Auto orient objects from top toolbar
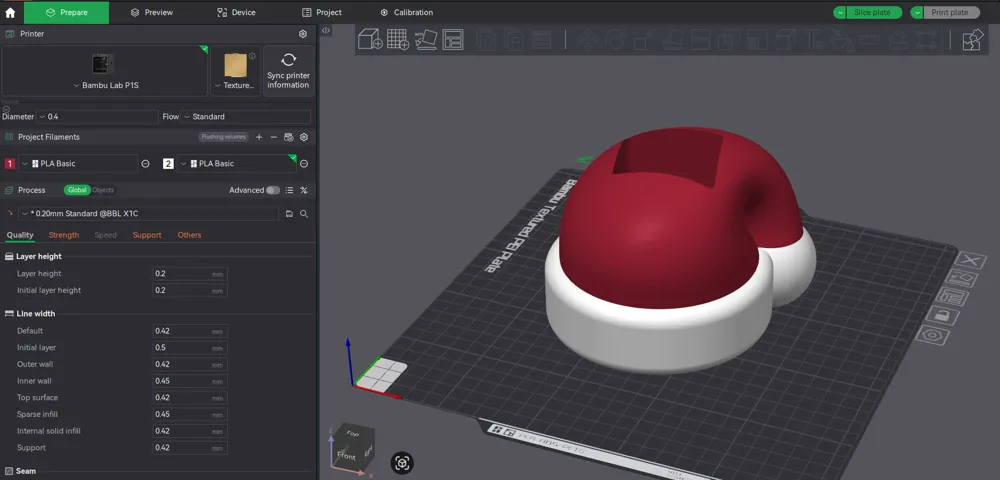1000x480 pixels. pyautogui.click(x=426, y=40)
